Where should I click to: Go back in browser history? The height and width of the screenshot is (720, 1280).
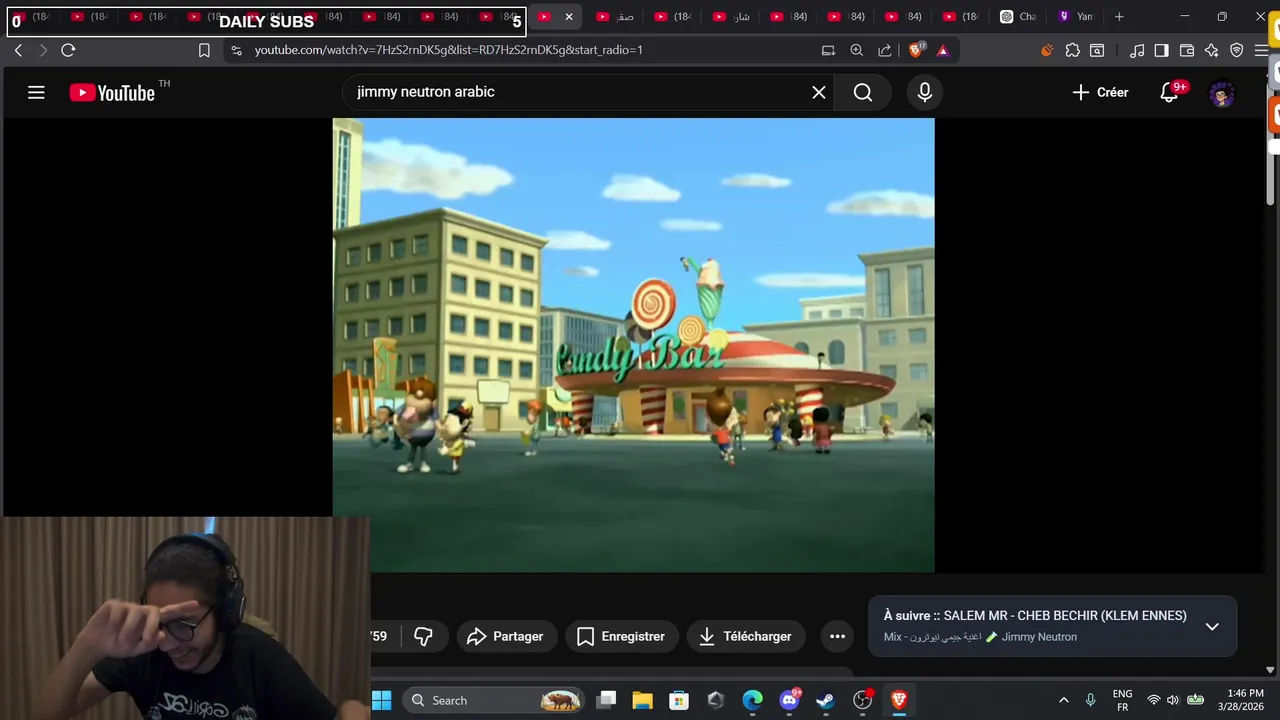pos(18,50)
